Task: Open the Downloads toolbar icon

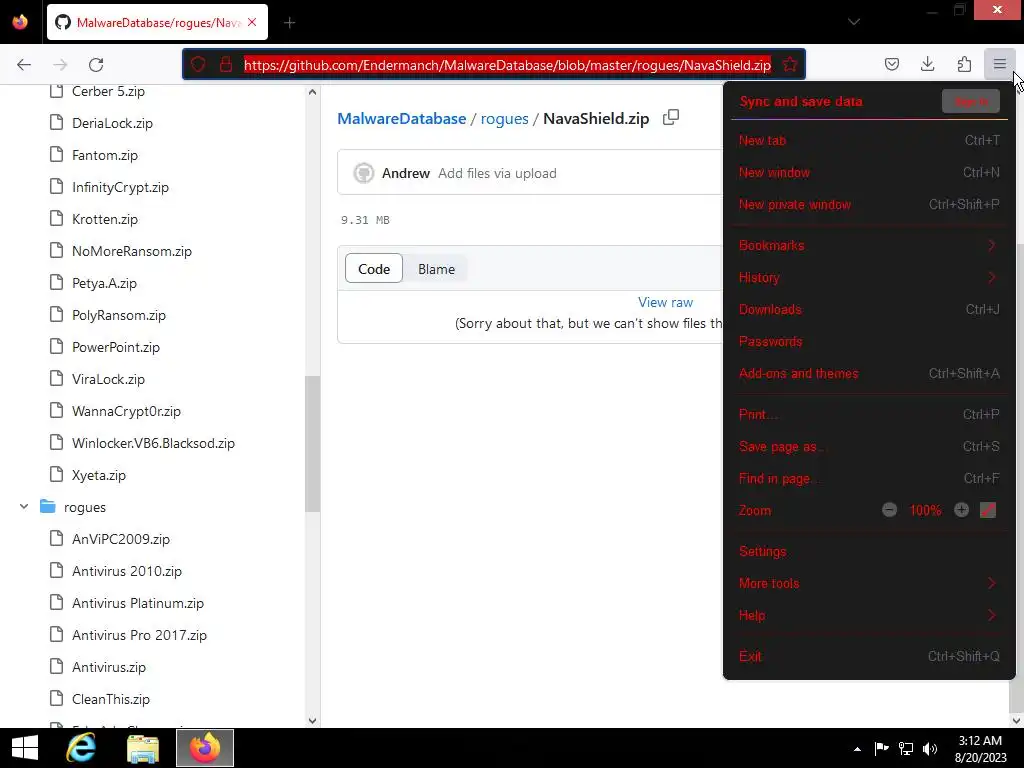Action: pyautogui.click(x=927, y=64)
